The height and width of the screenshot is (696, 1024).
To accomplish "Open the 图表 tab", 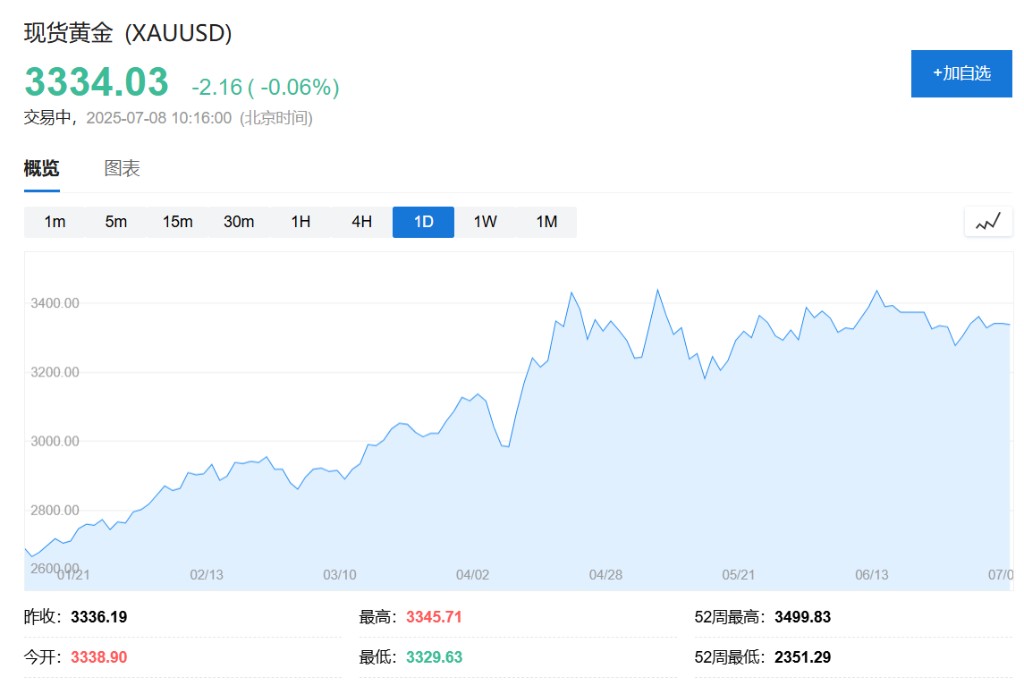I will pyautogui.click(x=122, y=168).
